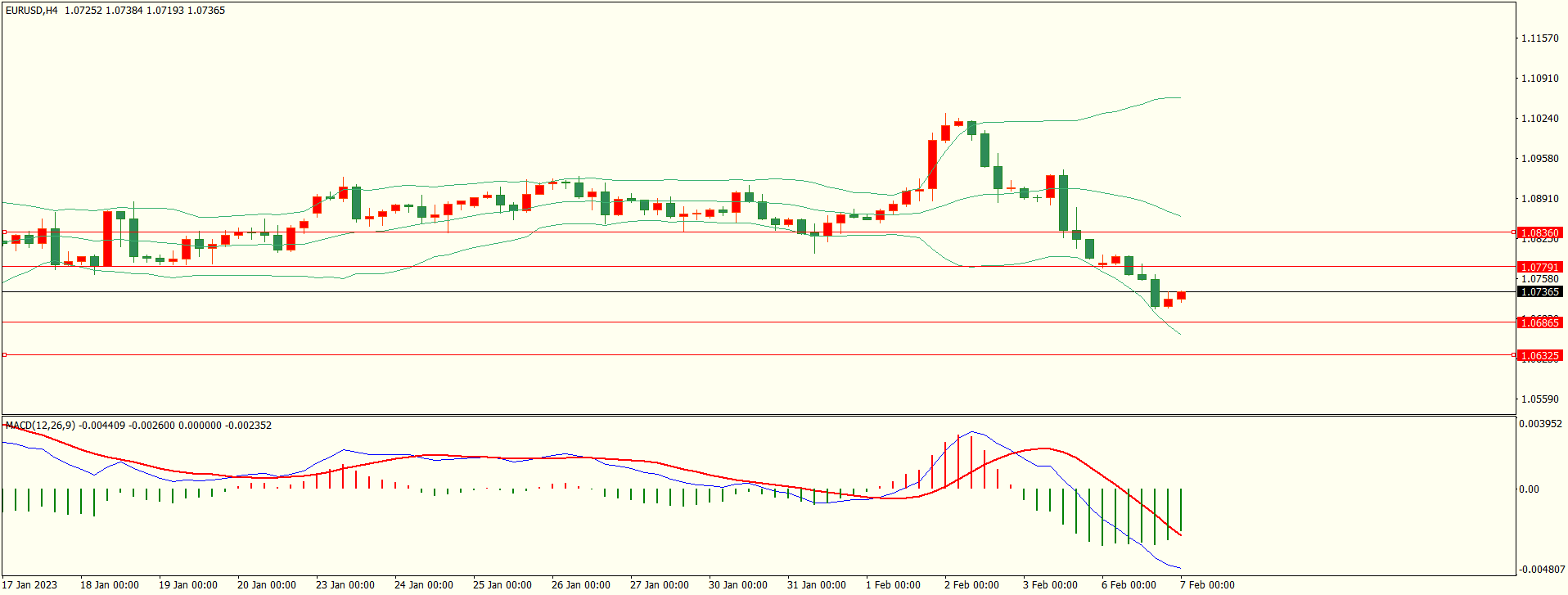The image size is (1568, 595).
Task: Select the 1.08360 red price level label
Action: [x=1539, y=233]
